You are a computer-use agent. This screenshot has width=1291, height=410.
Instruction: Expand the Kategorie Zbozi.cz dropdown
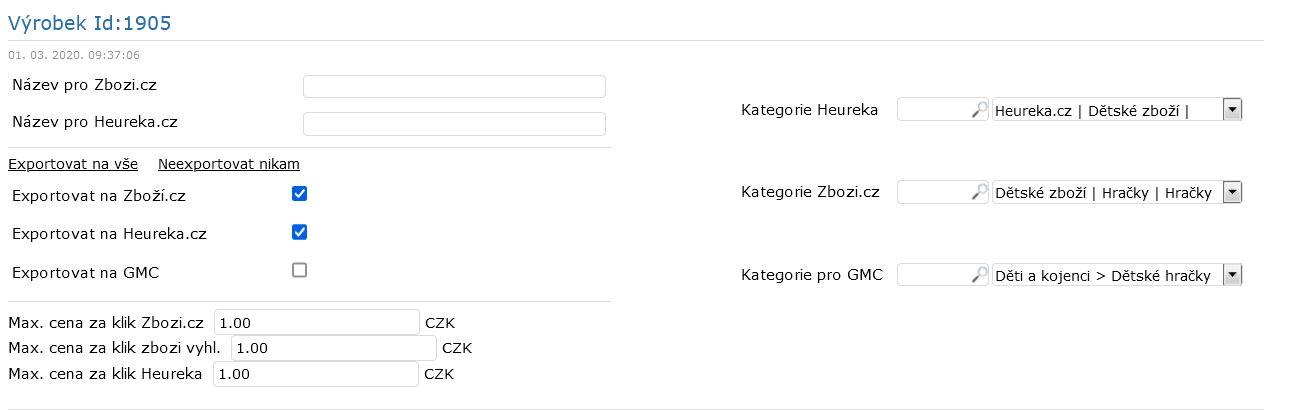1116,192
